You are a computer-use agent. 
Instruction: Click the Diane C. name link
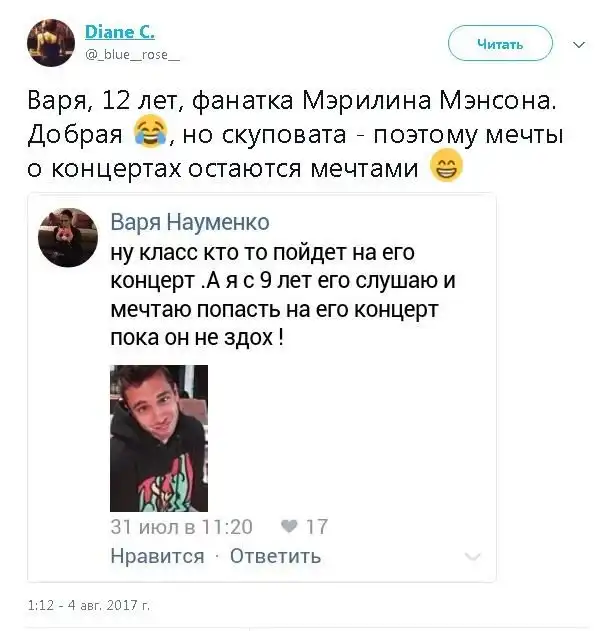(120, 32)
